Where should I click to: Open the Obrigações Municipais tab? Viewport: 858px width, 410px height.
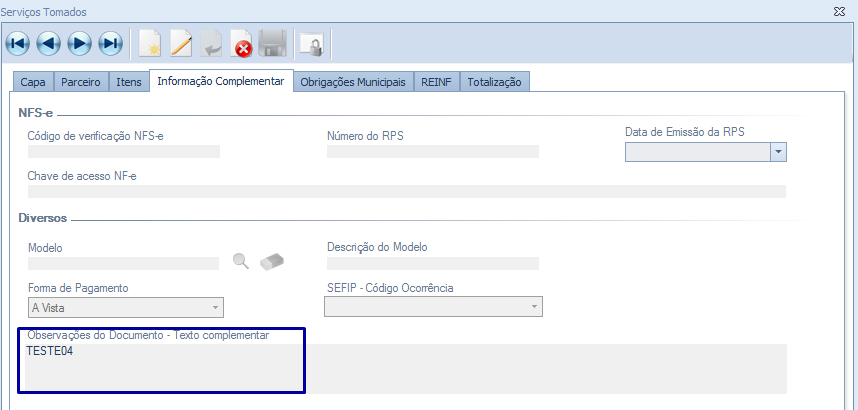pos(353,82)
